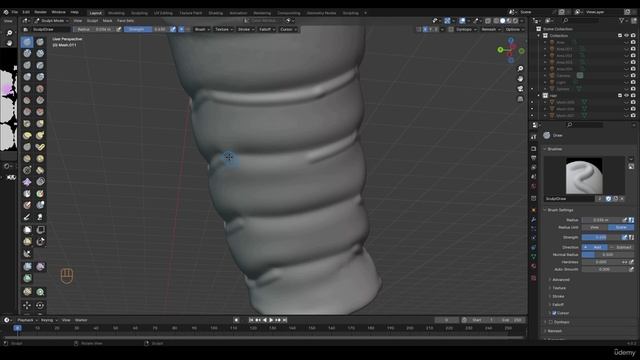Screen dimensions: 640x360
Task: Select wireframe viewport shading mode
Action: 496,21
